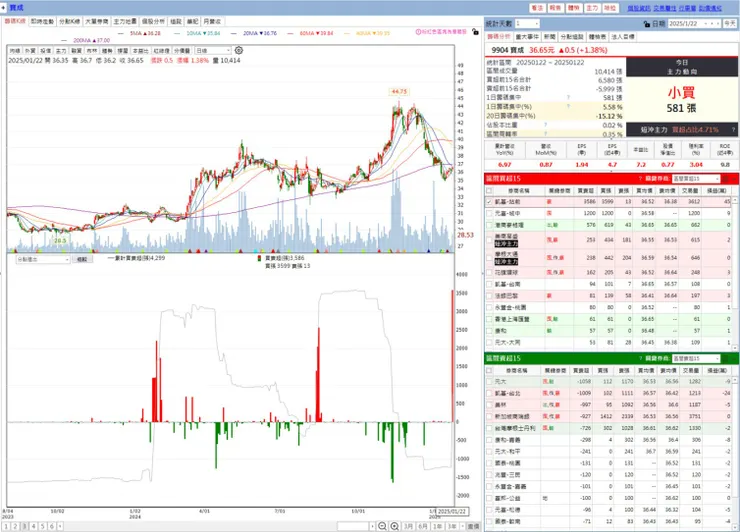Go to chart page 4 button
Viewport: 740px width, 532px height.
(x=33, y=526)
